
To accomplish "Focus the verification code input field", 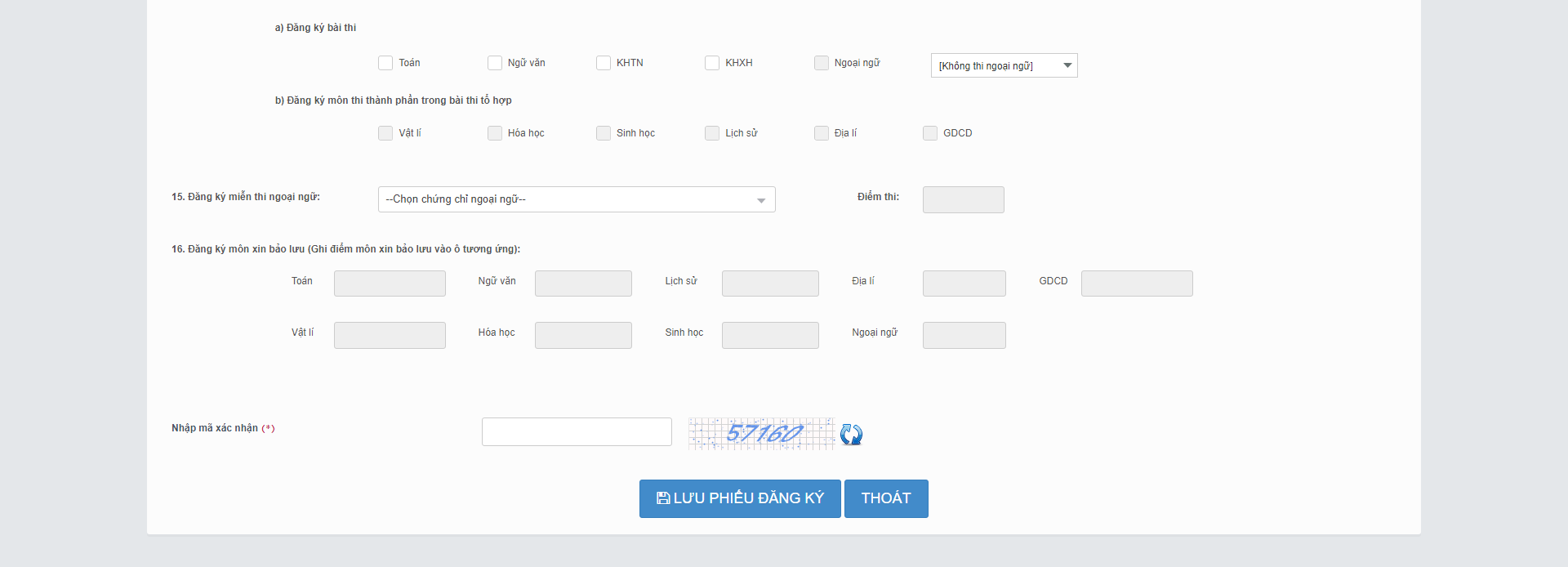I will 577,431.
